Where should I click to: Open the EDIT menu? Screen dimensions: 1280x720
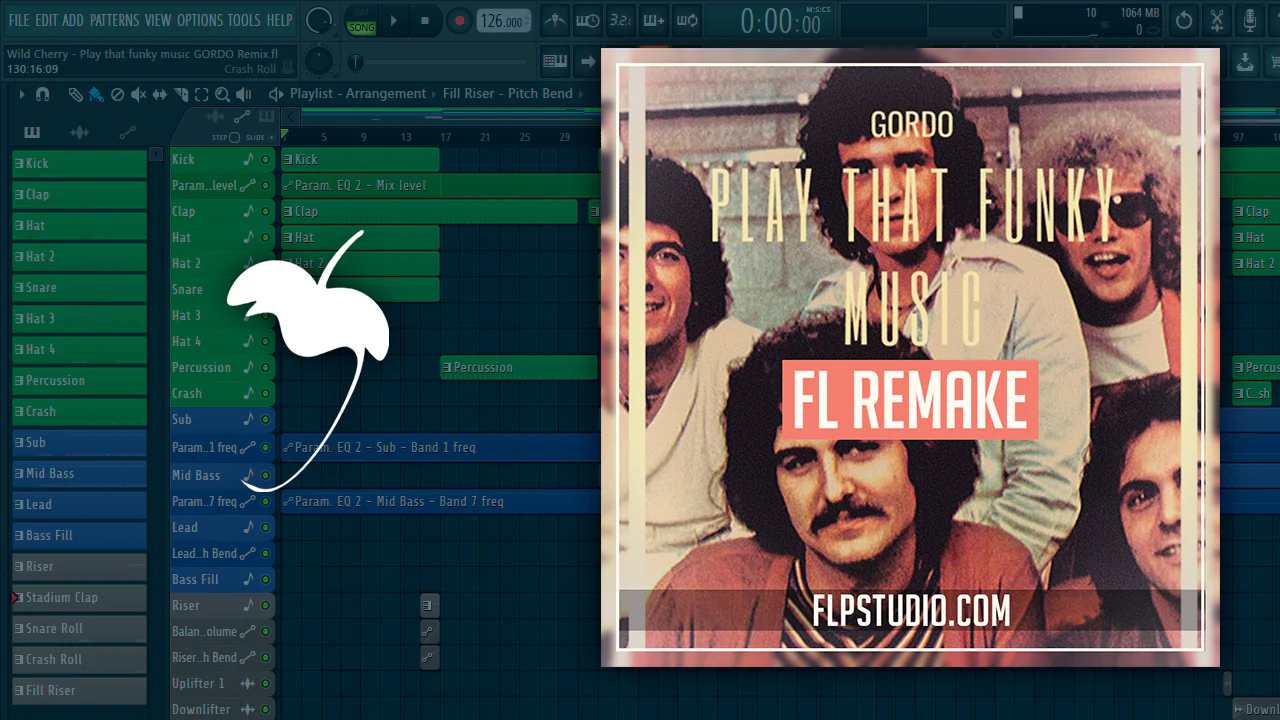point(46,20)
